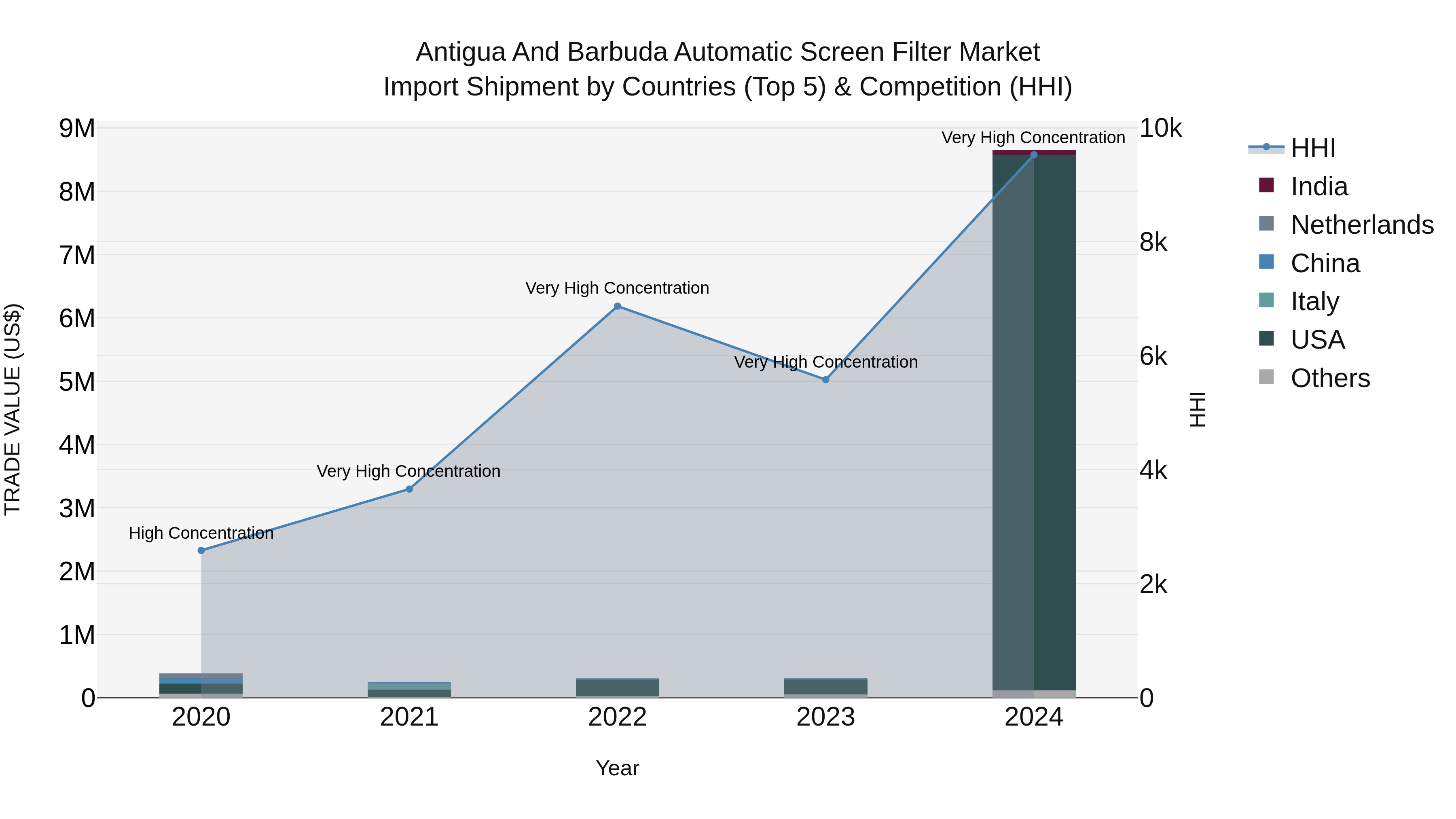Toggle the HHI legend entry

[x=1292, y=148]
